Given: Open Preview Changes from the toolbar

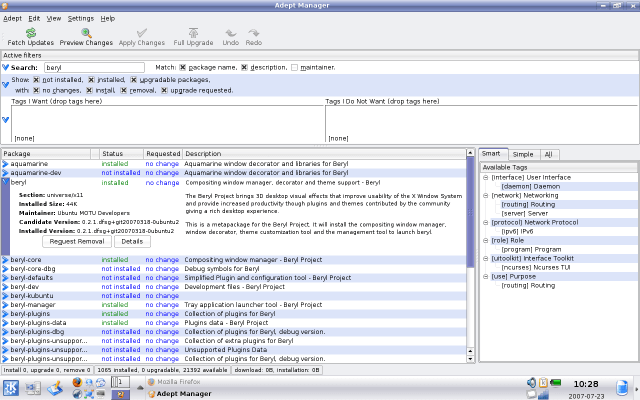Looking at the screenshot, I should (86, 33).
